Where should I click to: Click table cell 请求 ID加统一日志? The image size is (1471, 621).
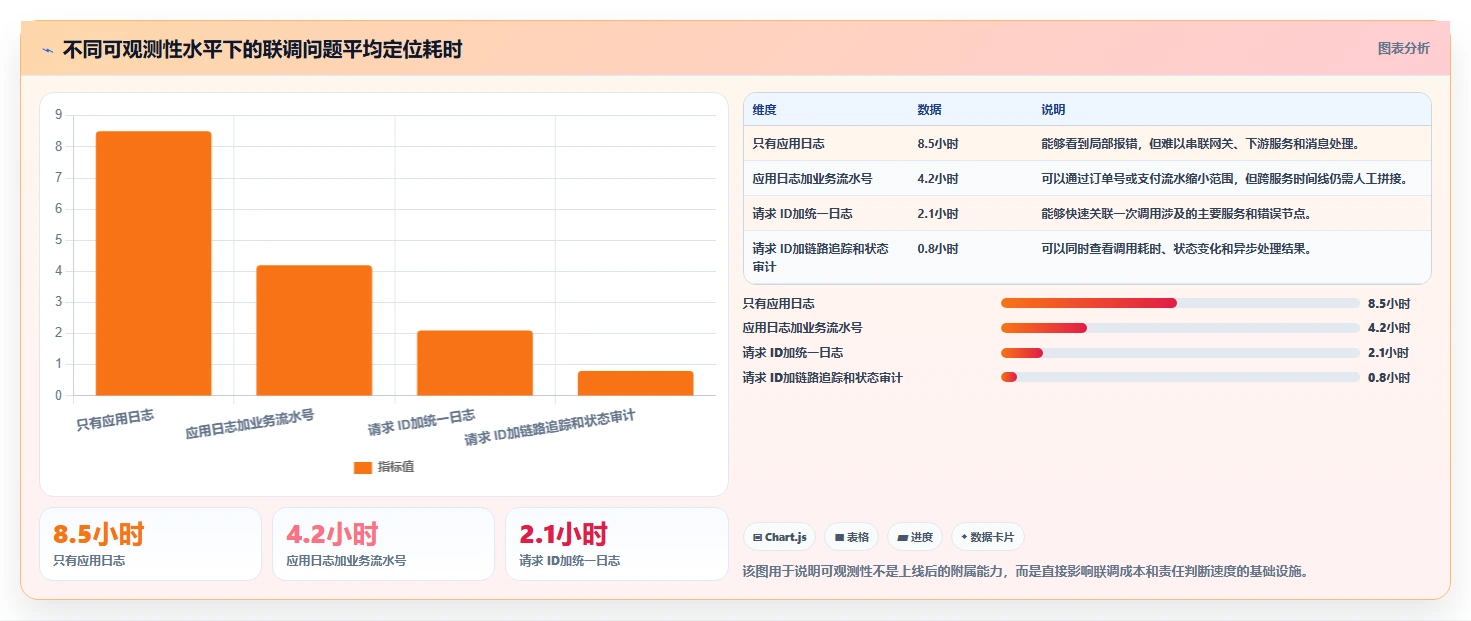(x=803, y=214)
